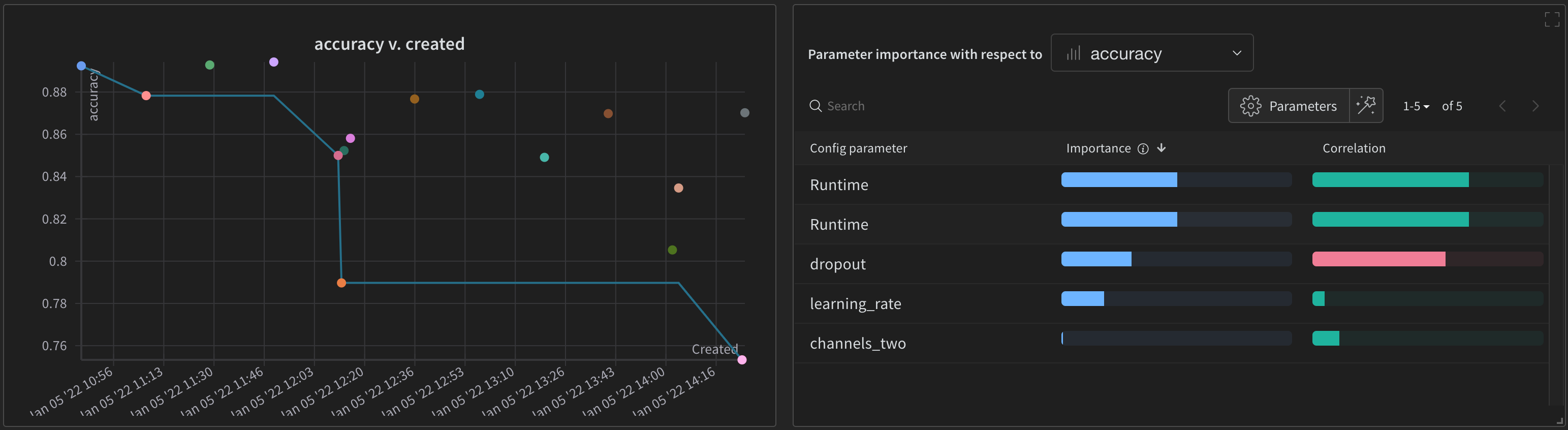1568x430 pixels.
Task: Select the Config parameter column header
Action: click(858, 148)
